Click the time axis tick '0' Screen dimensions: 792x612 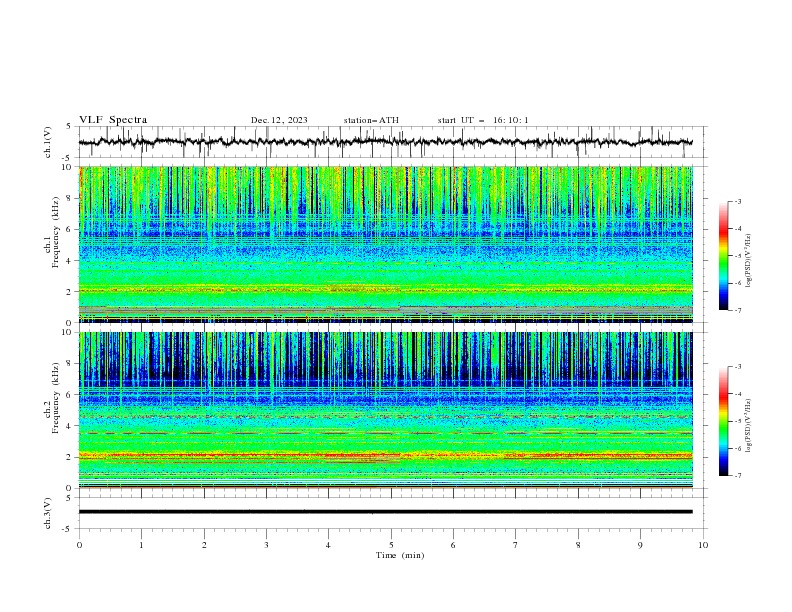[x=79, y=545]
